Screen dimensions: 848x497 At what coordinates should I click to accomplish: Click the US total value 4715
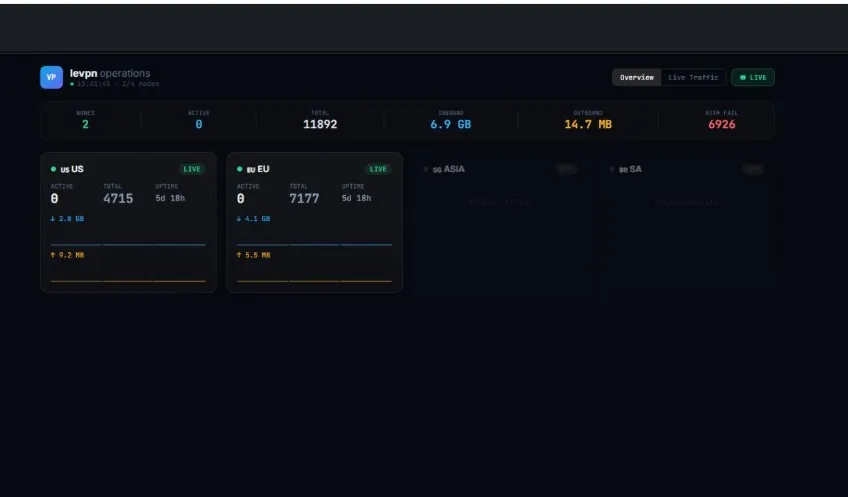(x=118, y=198)
